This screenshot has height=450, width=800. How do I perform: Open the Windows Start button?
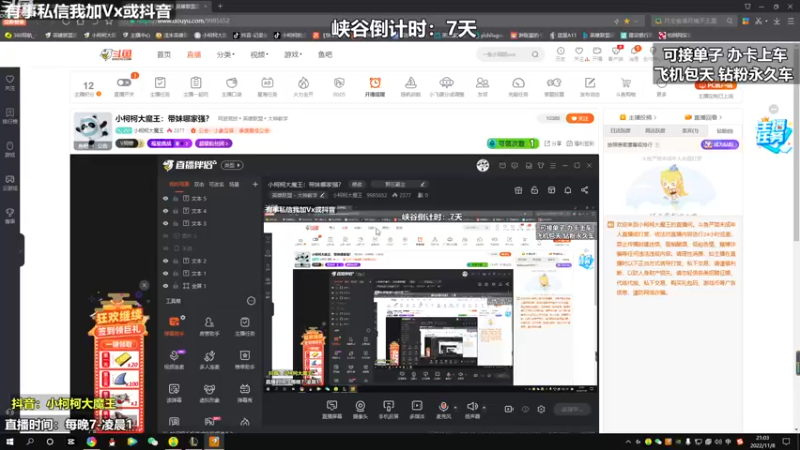[10, 441]
